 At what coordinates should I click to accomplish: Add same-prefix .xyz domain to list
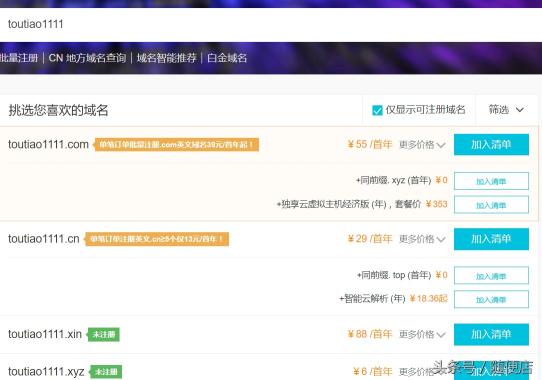[491, 181]
